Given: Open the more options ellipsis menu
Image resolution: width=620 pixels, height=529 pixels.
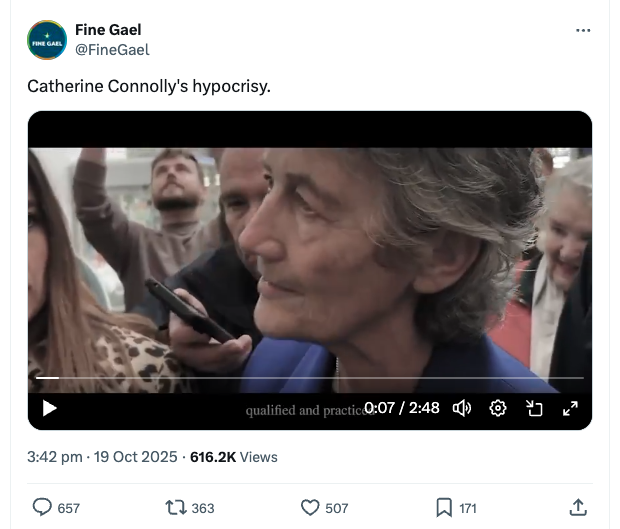Looking at the screenshot, I should click(583, 30).
